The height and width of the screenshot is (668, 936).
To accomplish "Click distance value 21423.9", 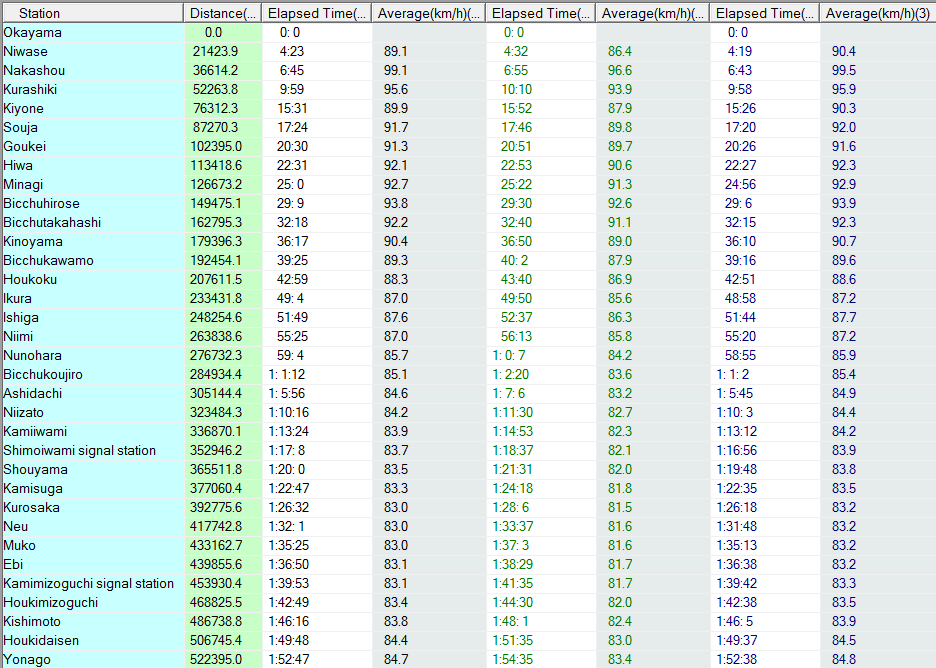I will point(215,51).
